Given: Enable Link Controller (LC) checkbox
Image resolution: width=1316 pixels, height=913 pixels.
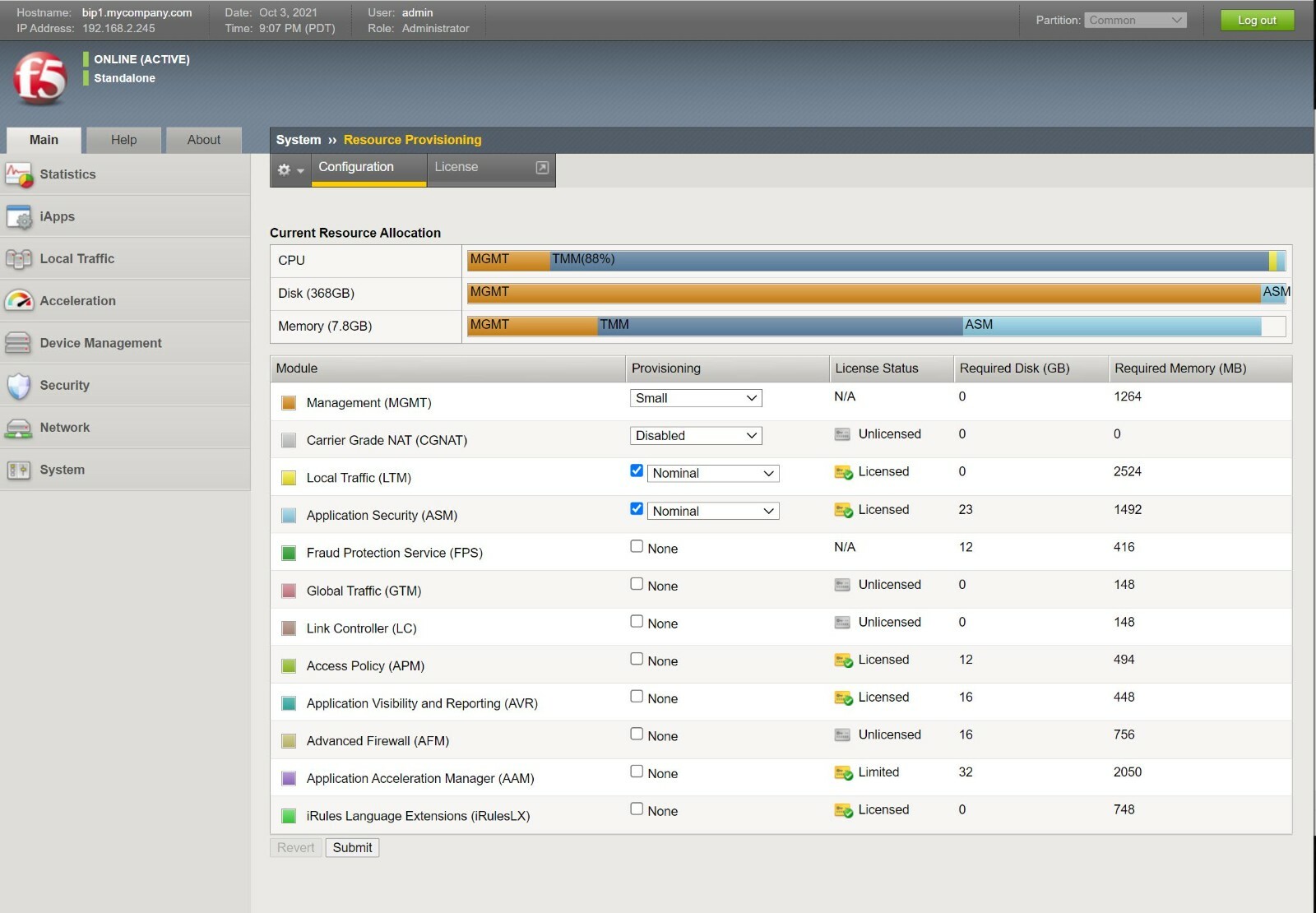Looking at the screenshot, I should 637,621.
